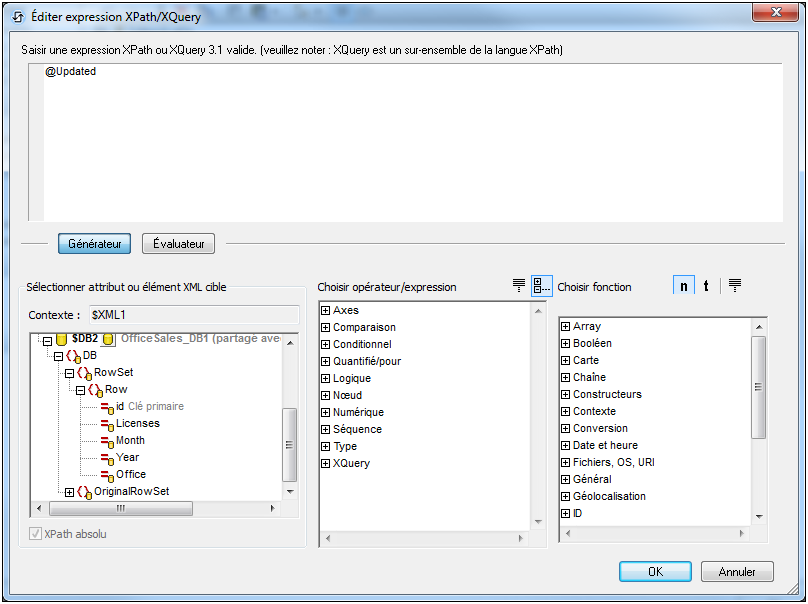Viewport: 808px width, 604px height.
Task: Click the operator list text view icon
Action: [x=519, y=286]
